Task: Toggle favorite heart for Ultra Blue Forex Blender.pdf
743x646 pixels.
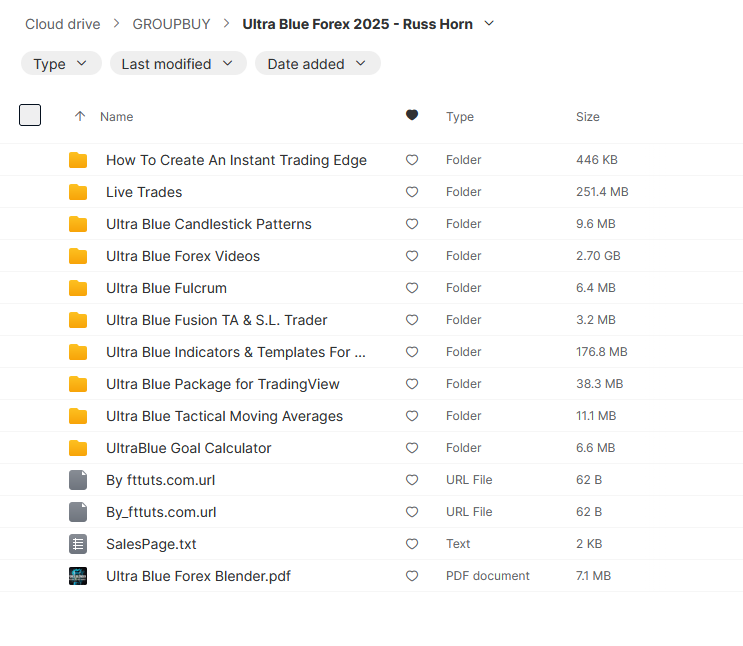Action: [x=412, y=576]
